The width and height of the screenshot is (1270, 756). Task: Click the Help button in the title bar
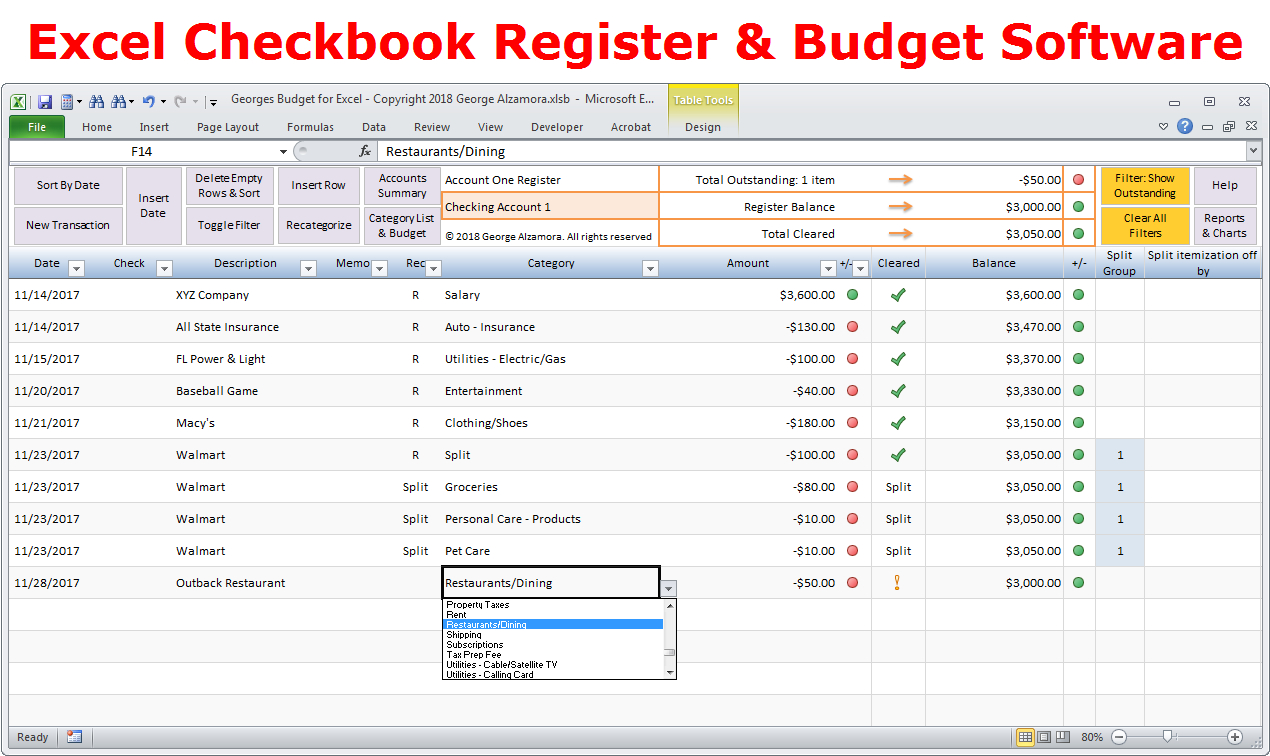click(x=1186, y=127)
